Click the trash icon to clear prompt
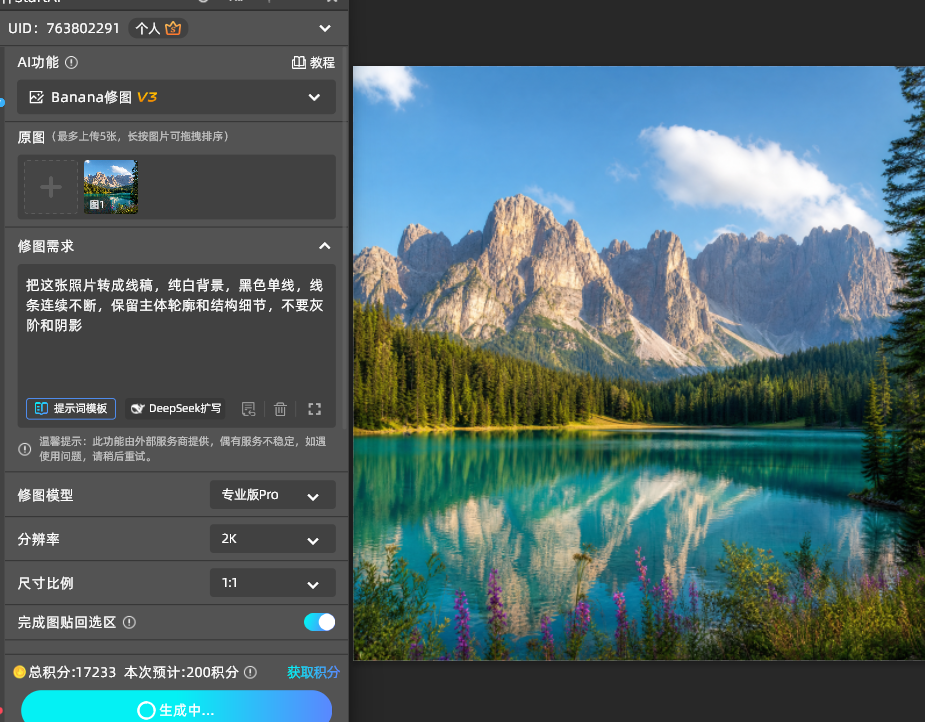Screen dimensions: 925x722 [280, 409]
